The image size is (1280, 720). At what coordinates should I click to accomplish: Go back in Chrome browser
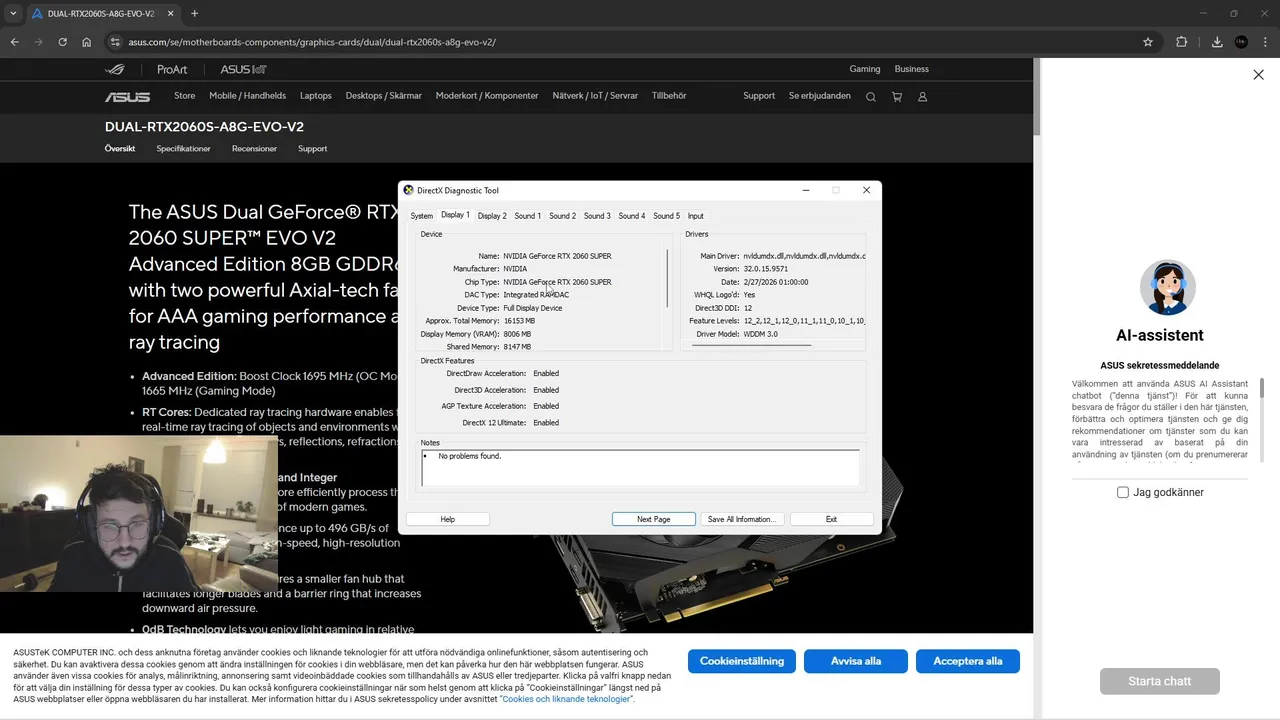[14, 42]
